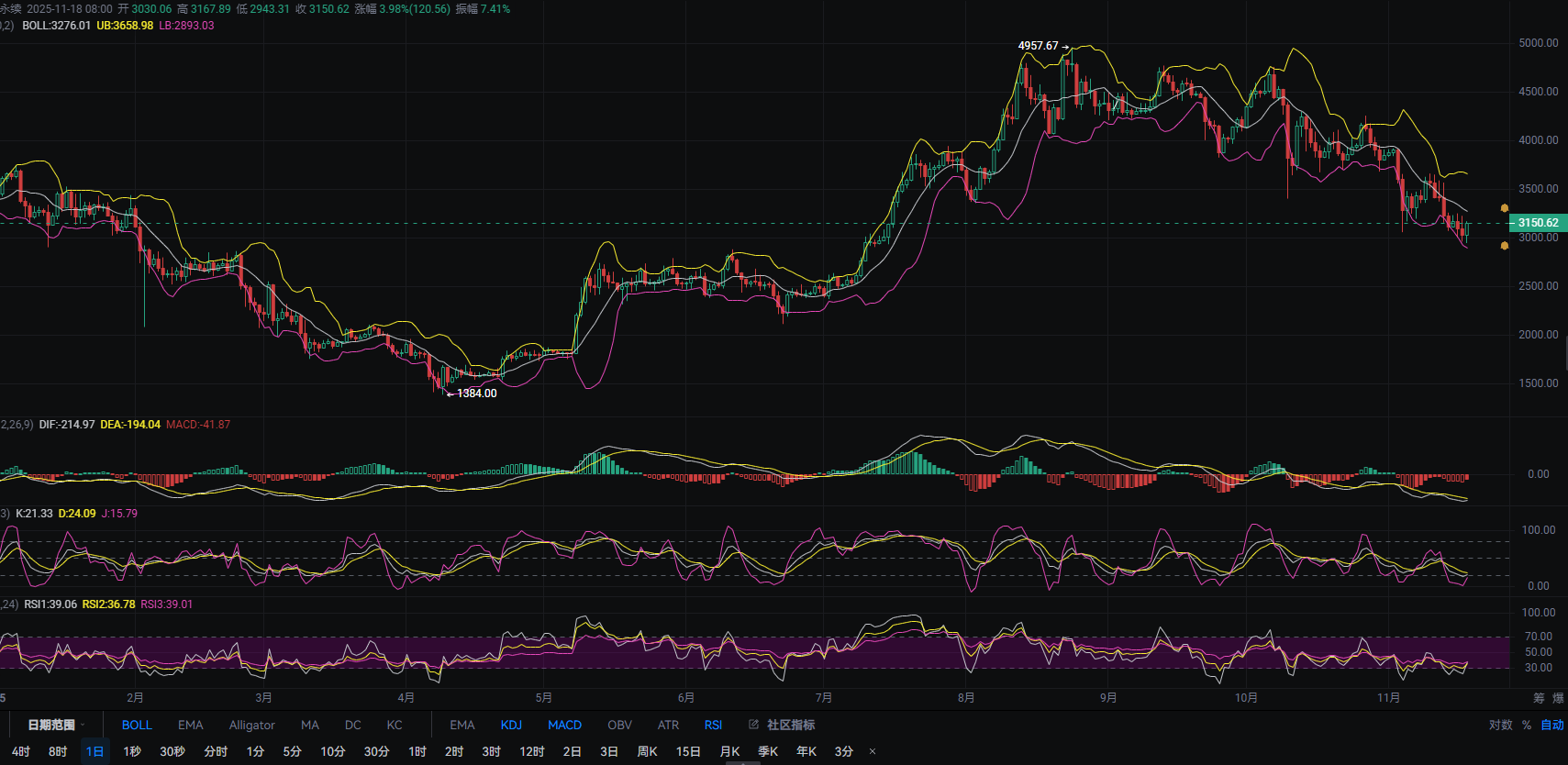This screenshot has height=765, width=1568.
Task: Enable the OBV sub-indicator
Action: [619, 725]
